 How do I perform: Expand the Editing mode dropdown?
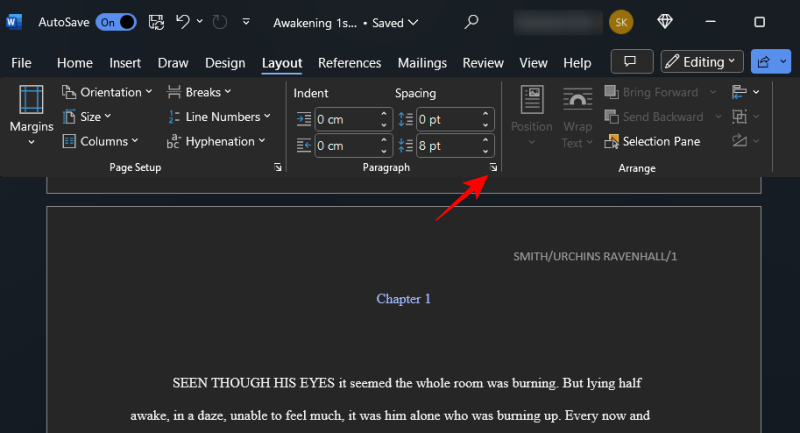702,62
